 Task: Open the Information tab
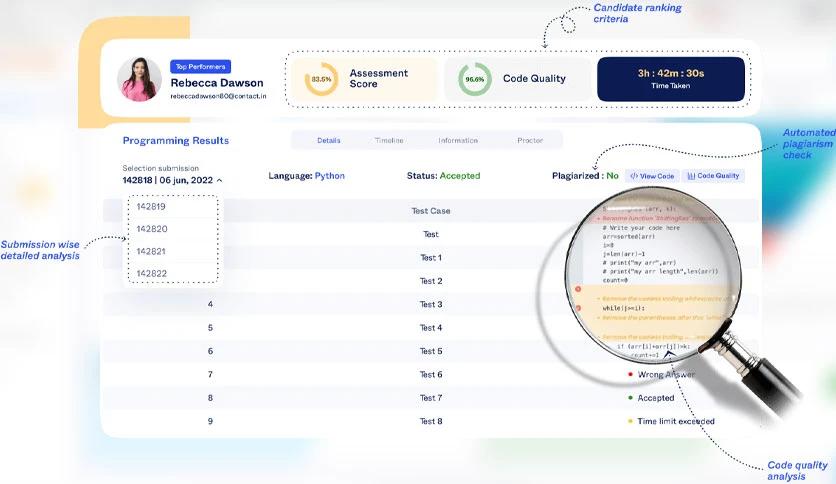pos(458,140)
